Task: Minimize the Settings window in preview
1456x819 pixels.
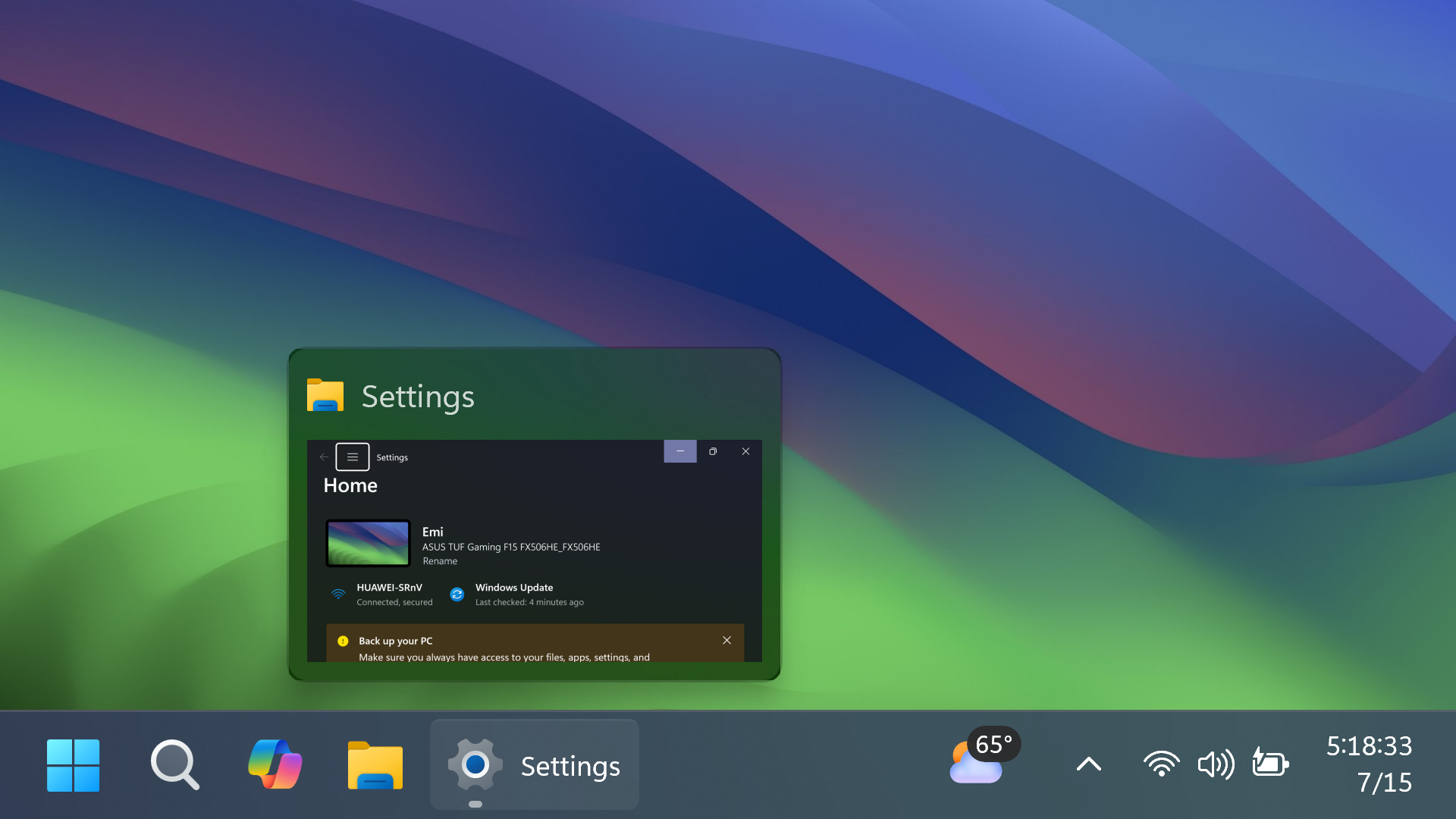Action: point(680,451)
